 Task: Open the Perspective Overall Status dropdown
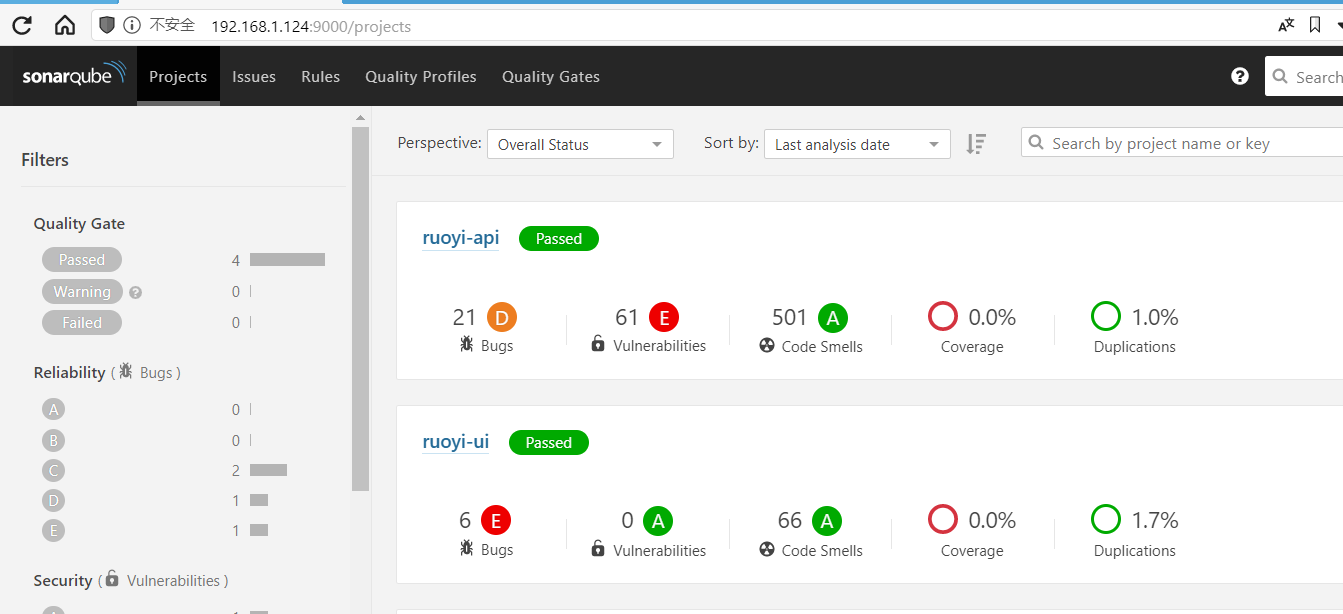(x=580, y=144)
